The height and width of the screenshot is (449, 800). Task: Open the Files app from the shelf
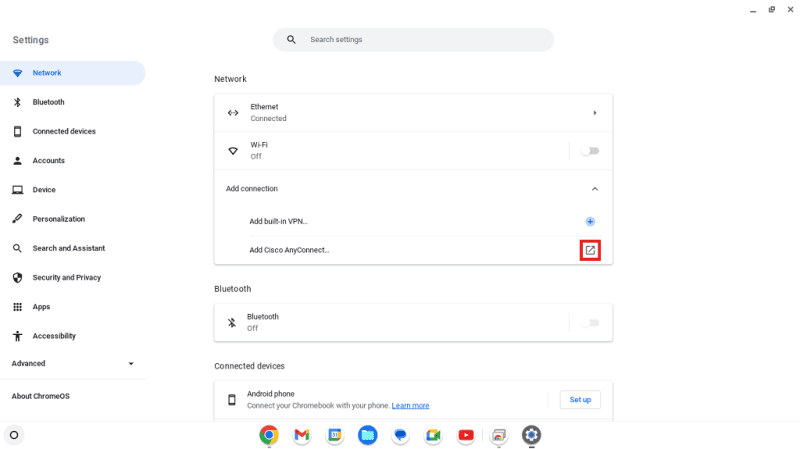pos(367,435)
